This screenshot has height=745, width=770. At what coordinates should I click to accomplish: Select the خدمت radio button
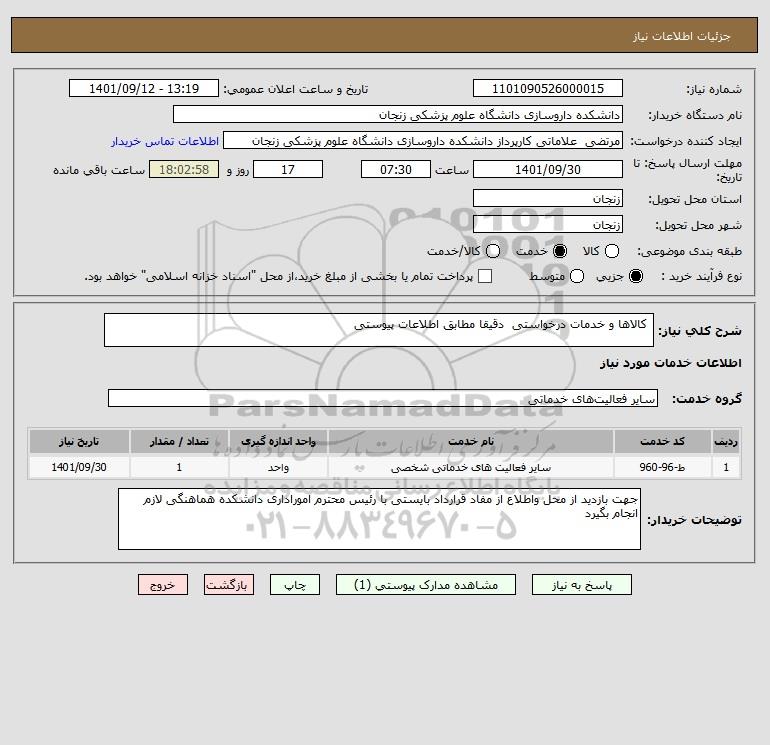559,251
